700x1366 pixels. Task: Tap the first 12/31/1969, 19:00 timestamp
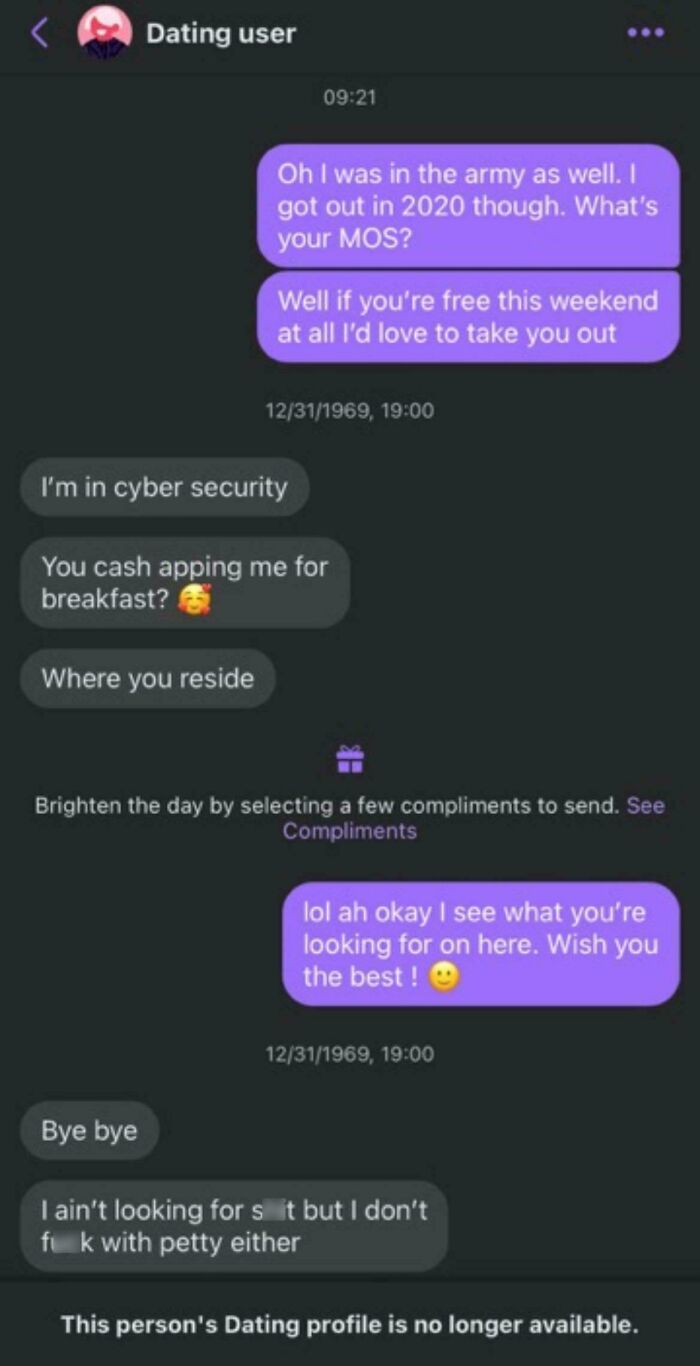350,410
